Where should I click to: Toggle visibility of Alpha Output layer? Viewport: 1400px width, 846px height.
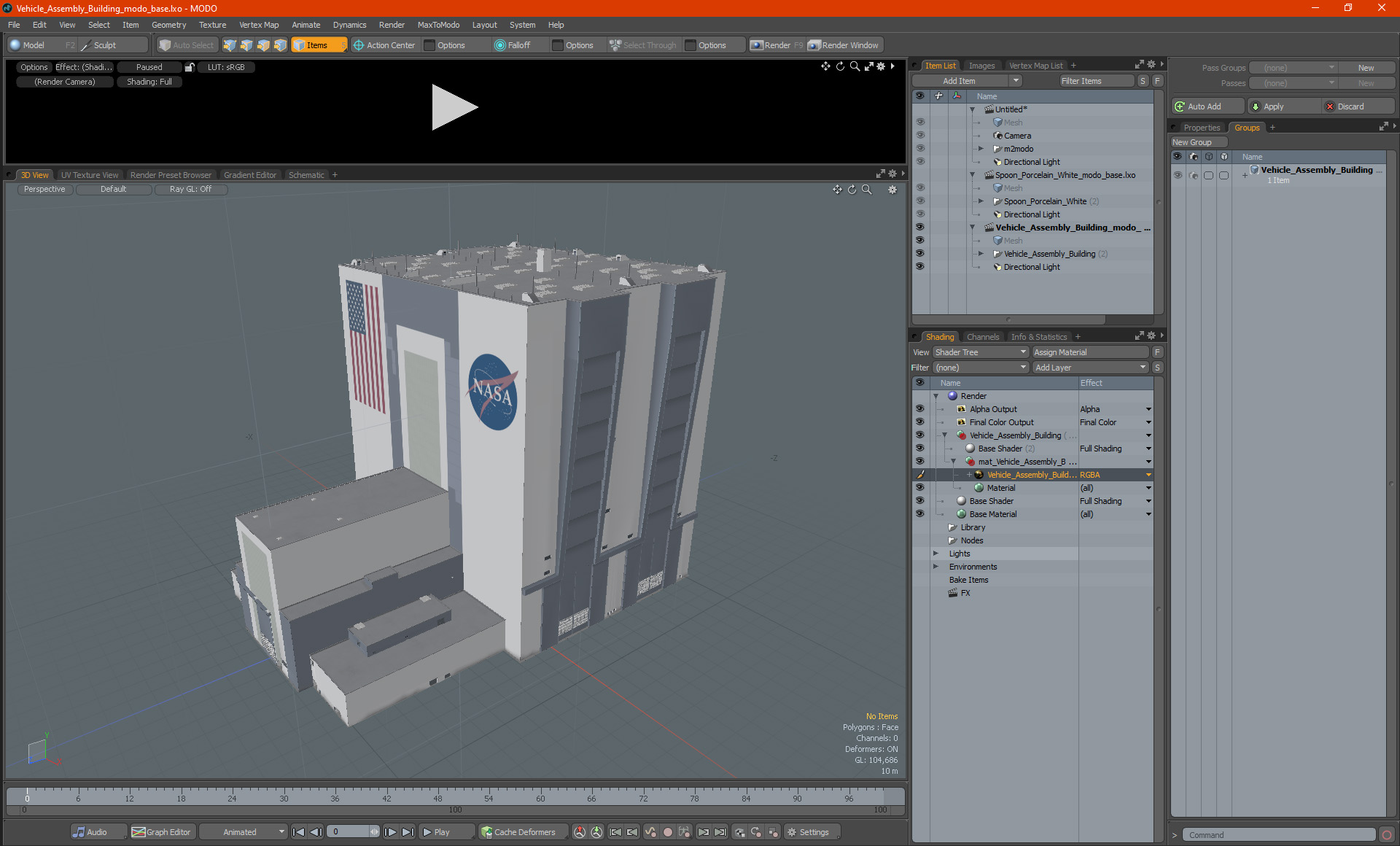(x=919, y=409)
